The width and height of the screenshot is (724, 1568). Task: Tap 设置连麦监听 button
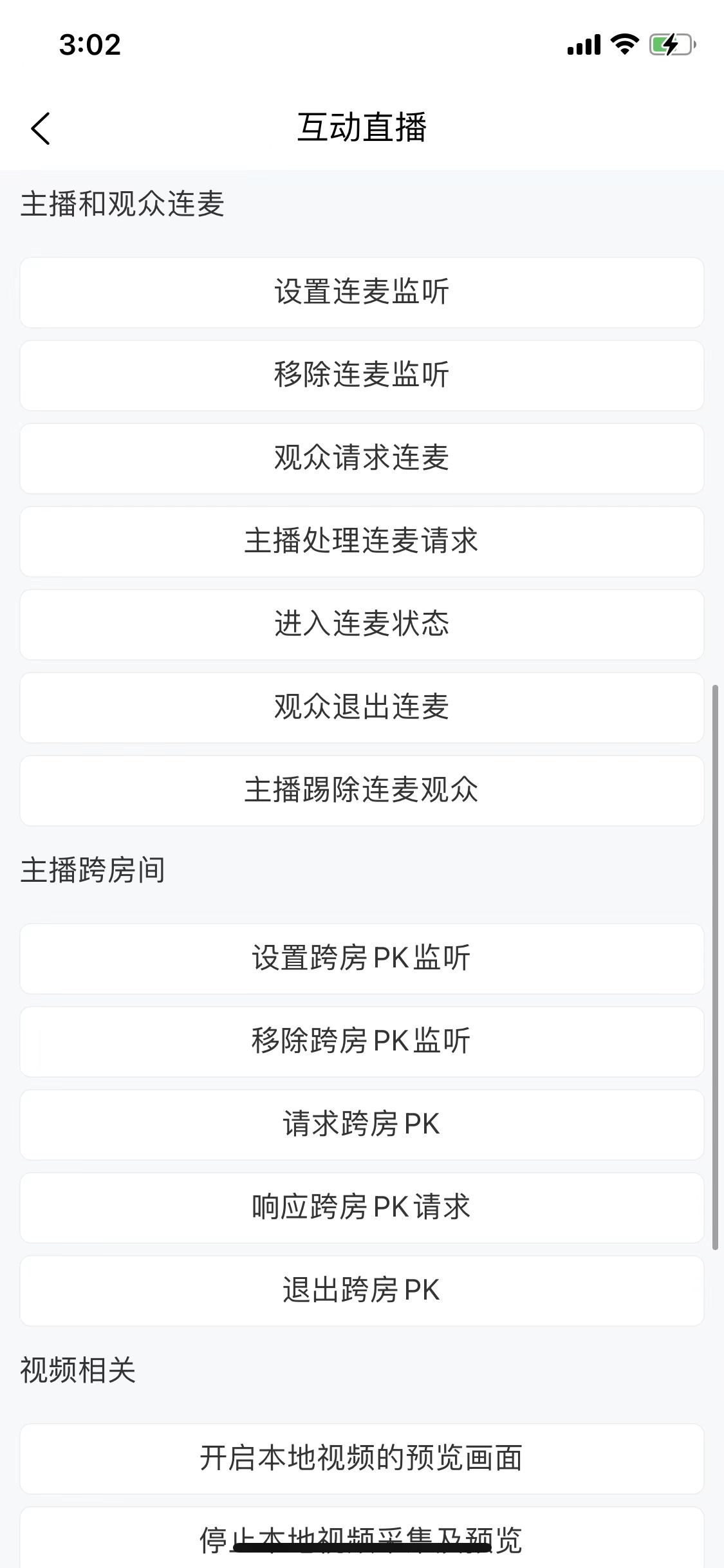tap(362, 292)
